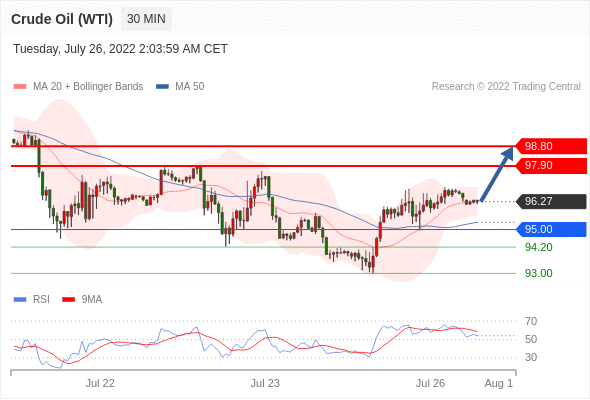Click the green 94.20 support level
Screen dimensions: 590x400
pos(538,247)
